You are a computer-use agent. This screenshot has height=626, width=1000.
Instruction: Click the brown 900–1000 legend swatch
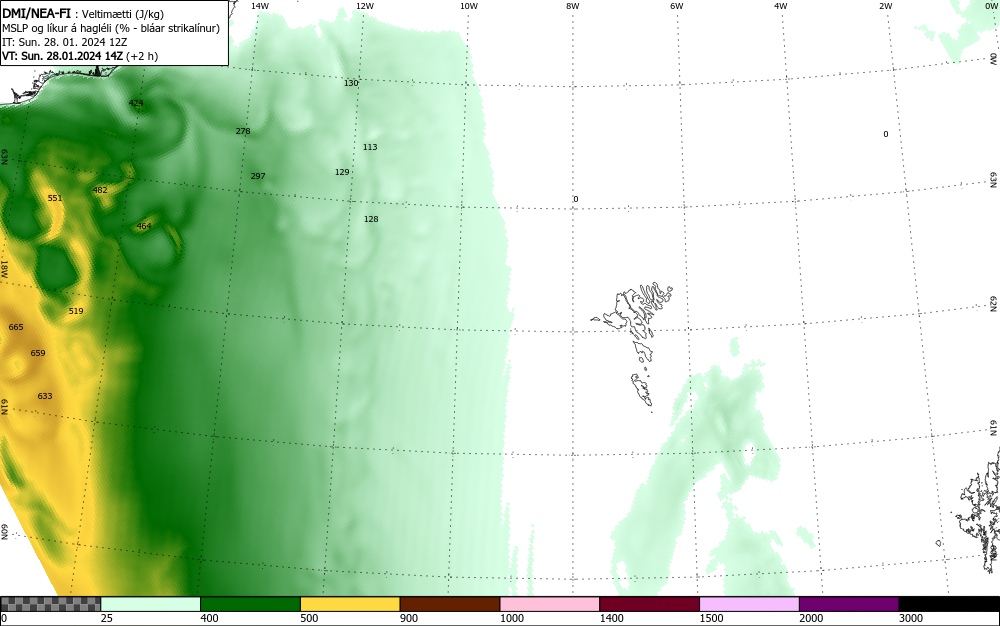pyautogui.click(x=450, y=604)
